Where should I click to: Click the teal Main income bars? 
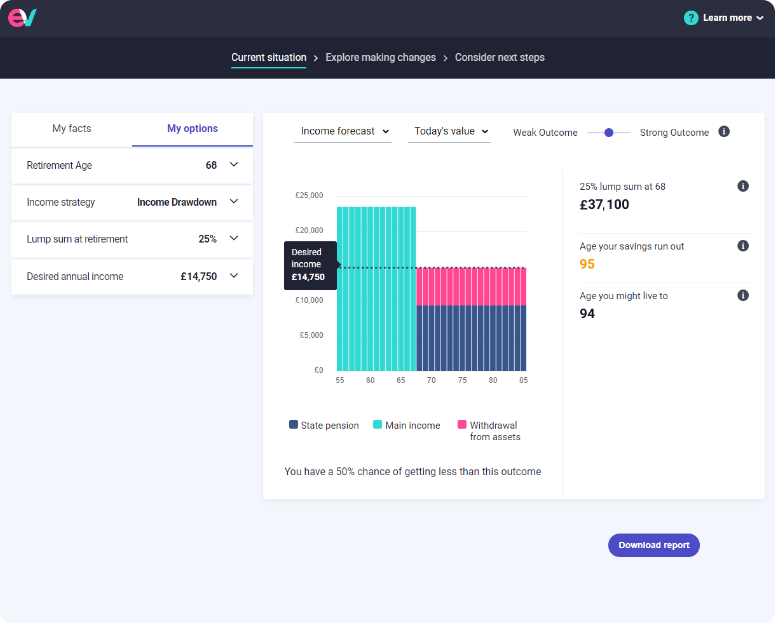[x=377, y=289]
